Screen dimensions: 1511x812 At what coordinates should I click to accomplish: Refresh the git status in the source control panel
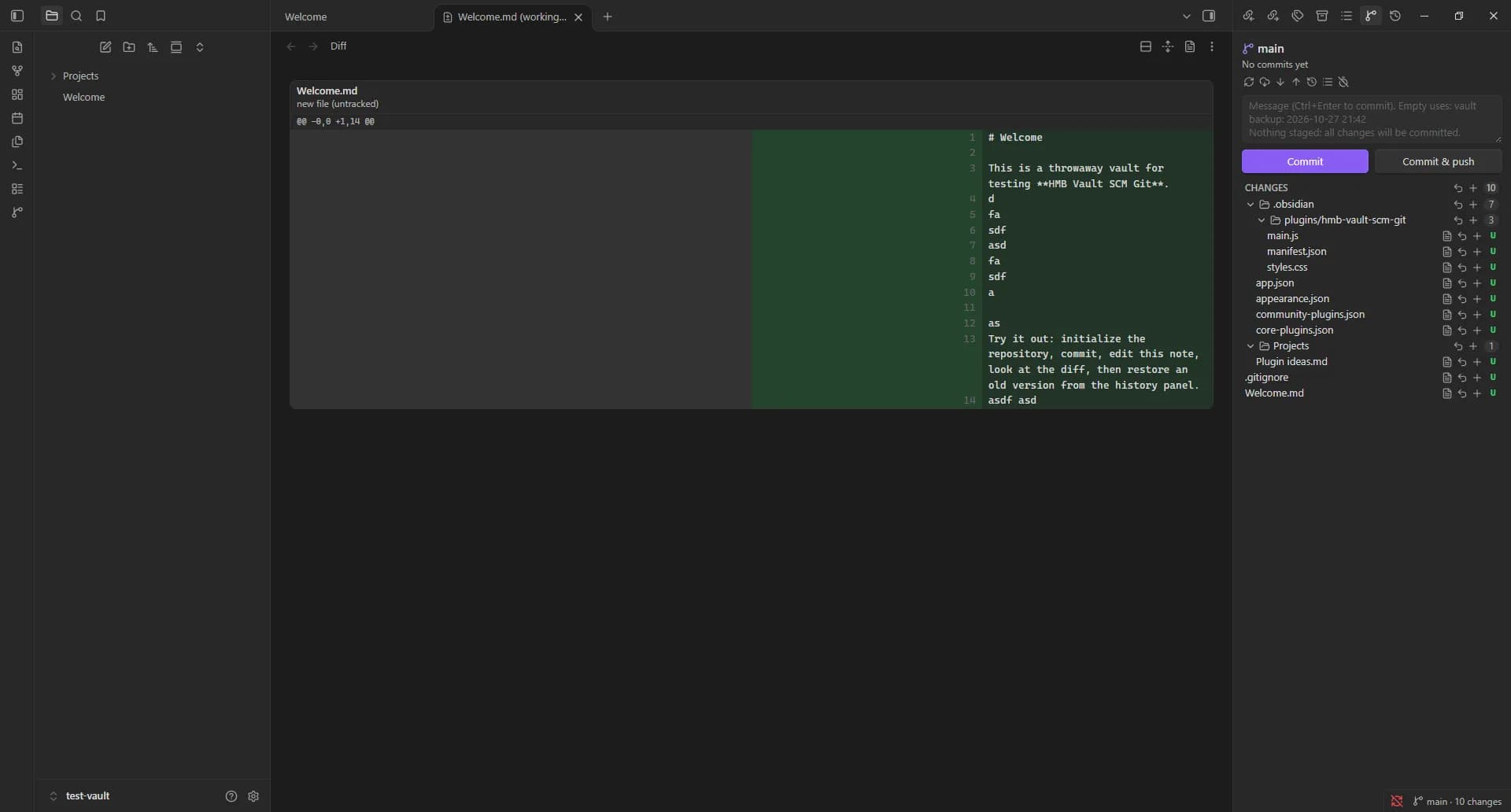pos(1249,82)
